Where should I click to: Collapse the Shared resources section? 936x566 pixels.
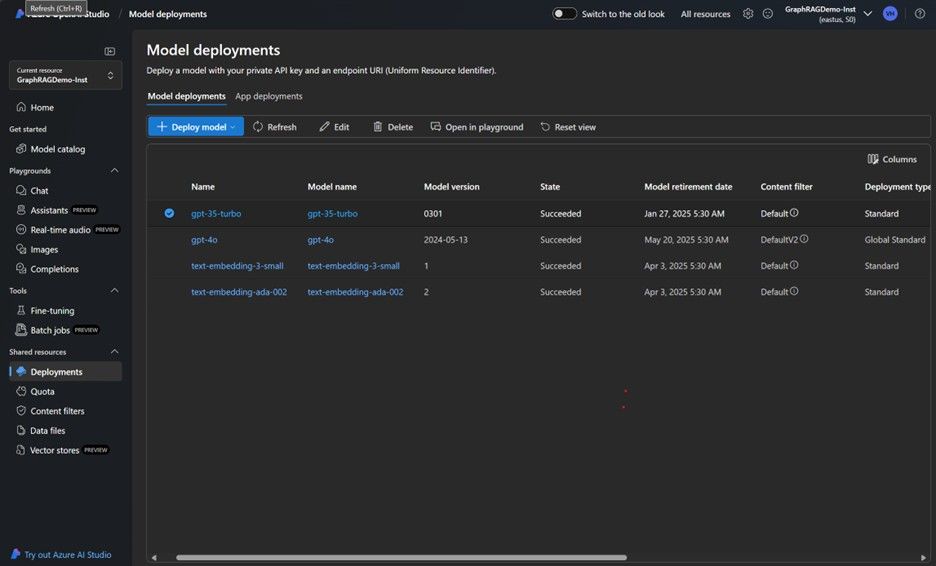tap(114, 352)
